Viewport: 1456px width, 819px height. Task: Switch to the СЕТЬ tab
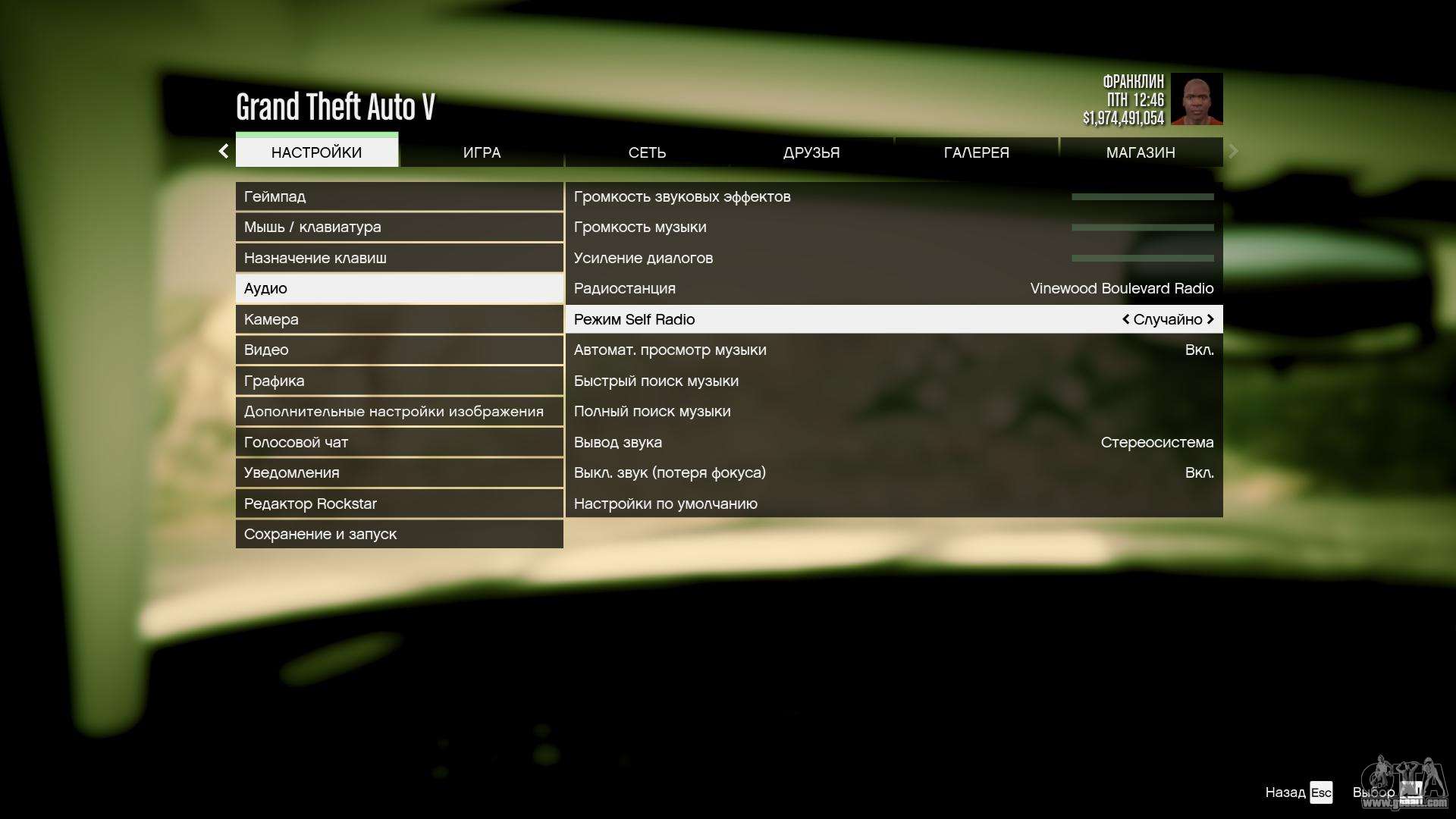point(647,152)
